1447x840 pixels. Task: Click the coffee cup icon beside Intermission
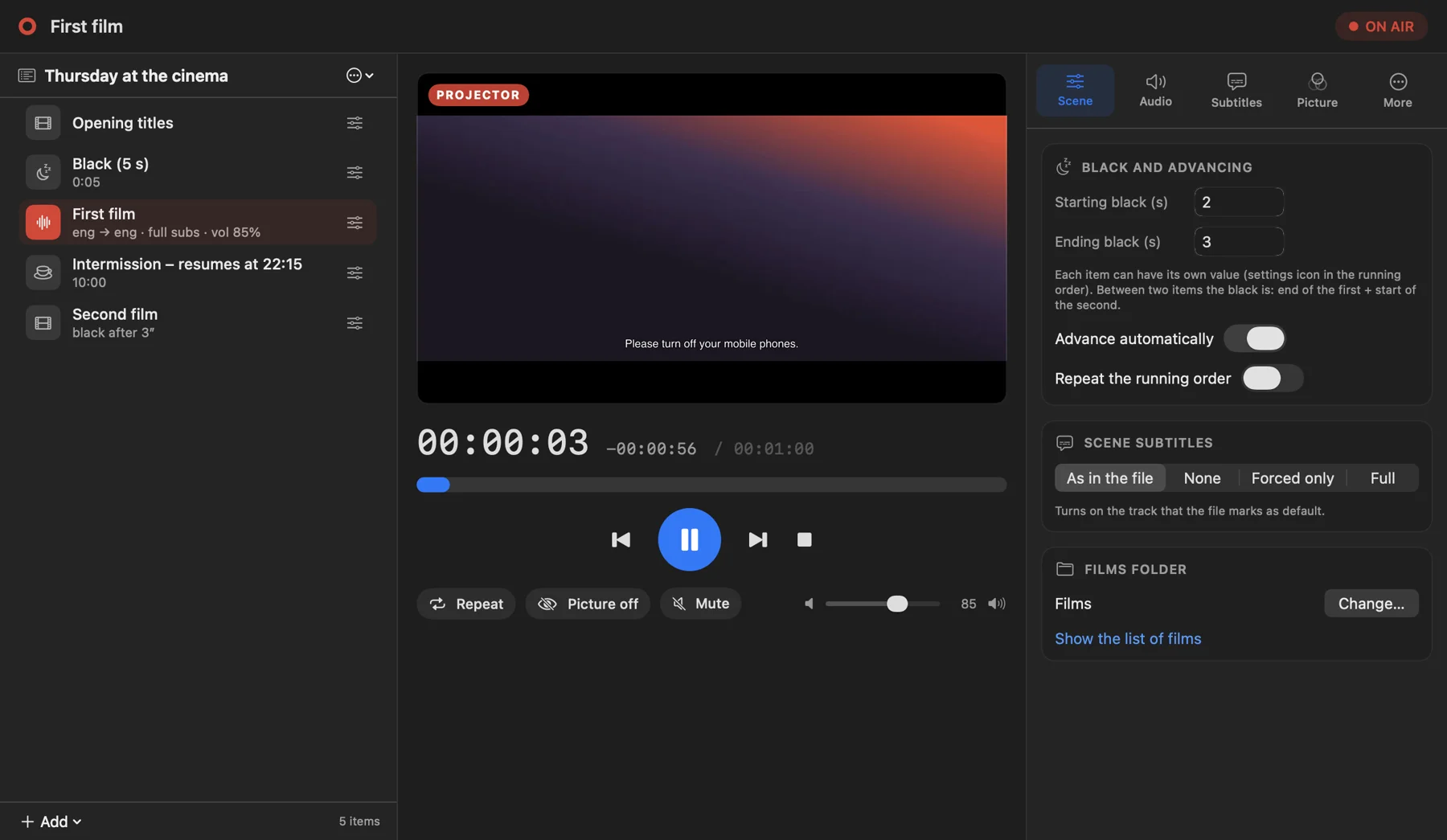pyautogui.click(x=43, y=272)
